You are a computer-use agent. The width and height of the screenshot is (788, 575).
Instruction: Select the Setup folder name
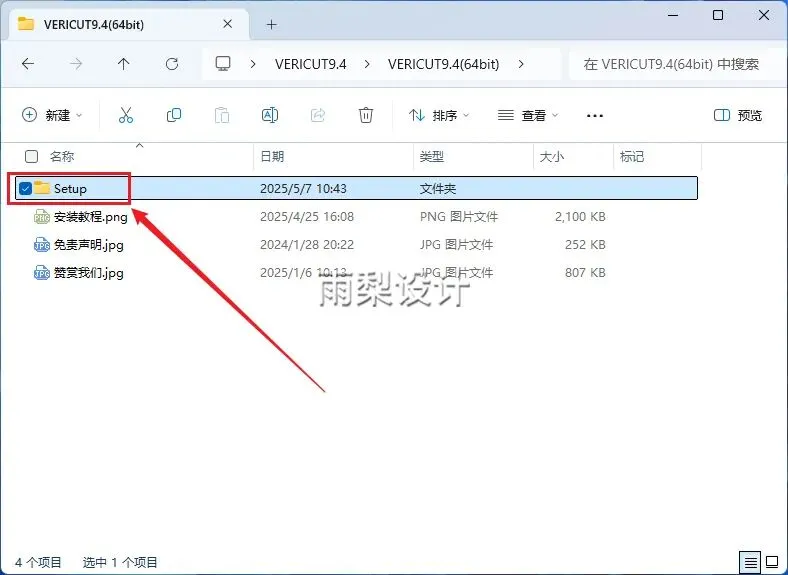tap(70, 188)
